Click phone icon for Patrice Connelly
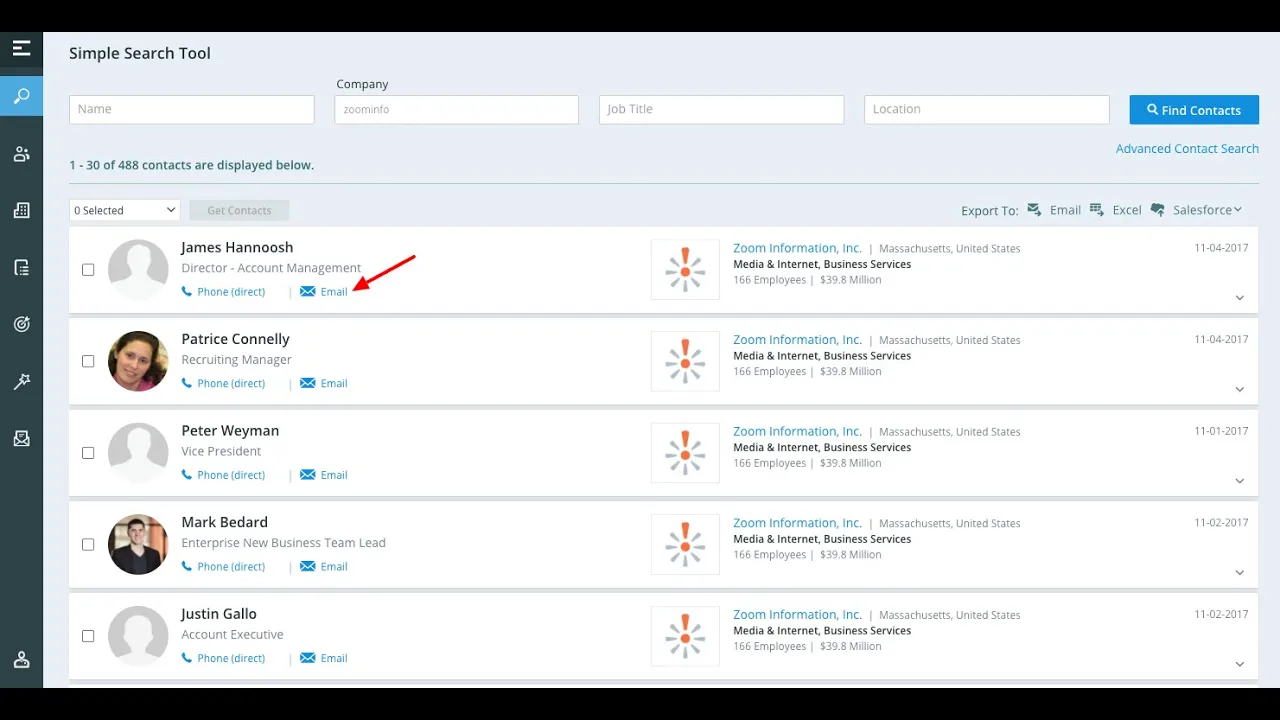This screenshot has height=720, width=1280. 187,383
